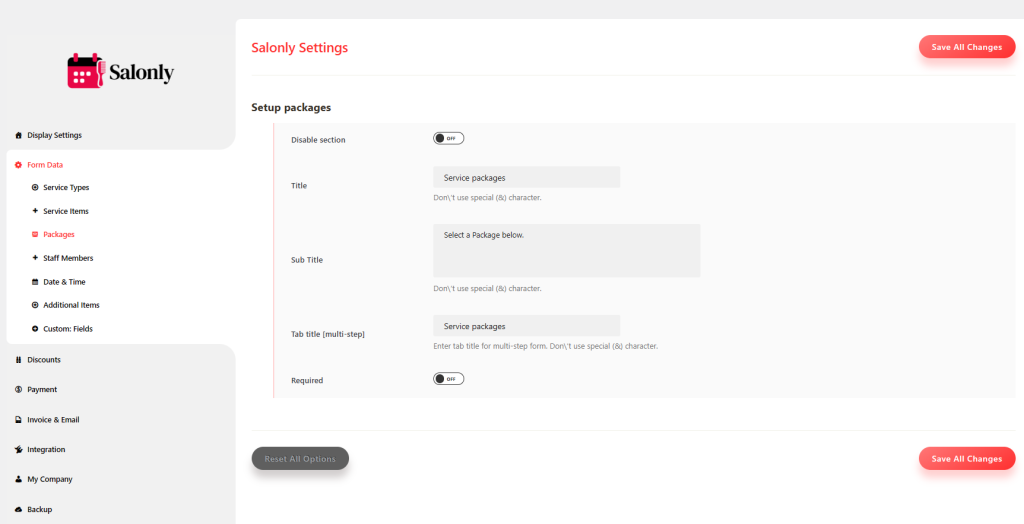
Task: Click the Reset All Options button
Action: click(x=300, y=459)
